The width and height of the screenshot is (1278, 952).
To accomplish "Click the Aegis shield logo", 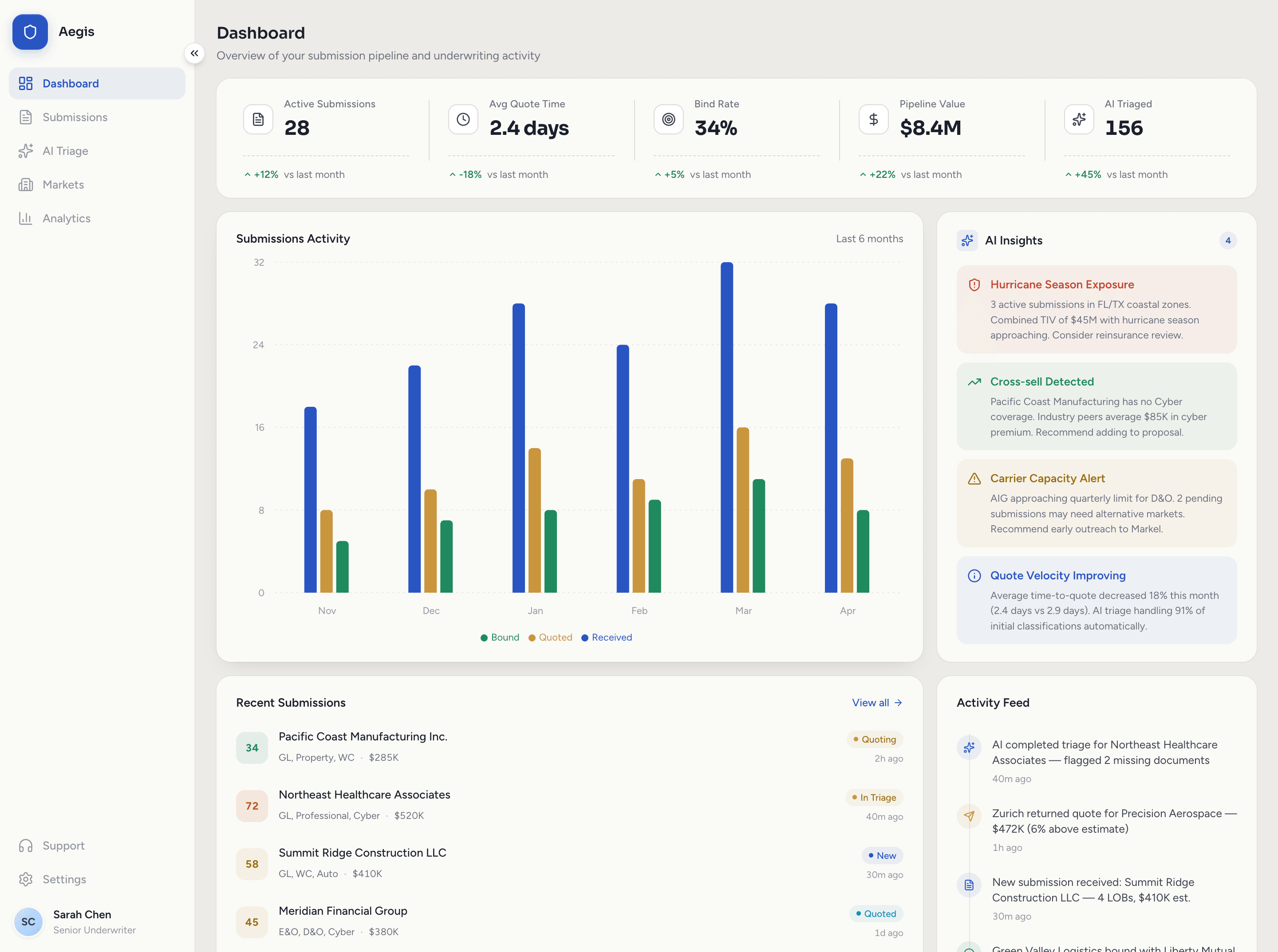I will click(30, 31).
